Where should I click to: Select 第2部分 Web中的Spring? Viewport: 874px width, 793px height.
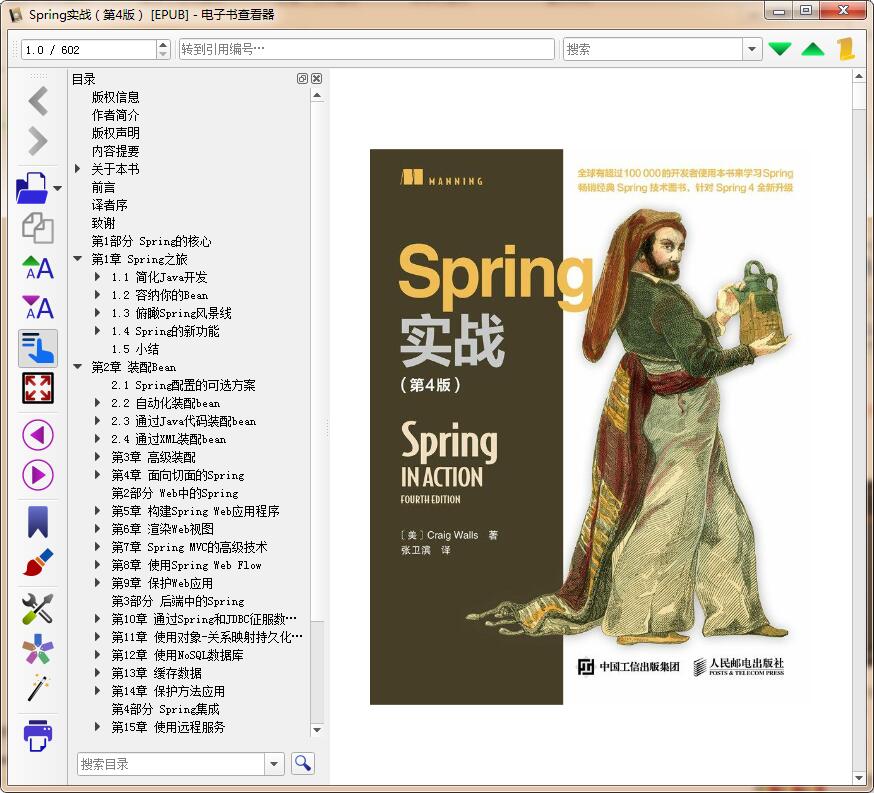(x=174, y=493)
